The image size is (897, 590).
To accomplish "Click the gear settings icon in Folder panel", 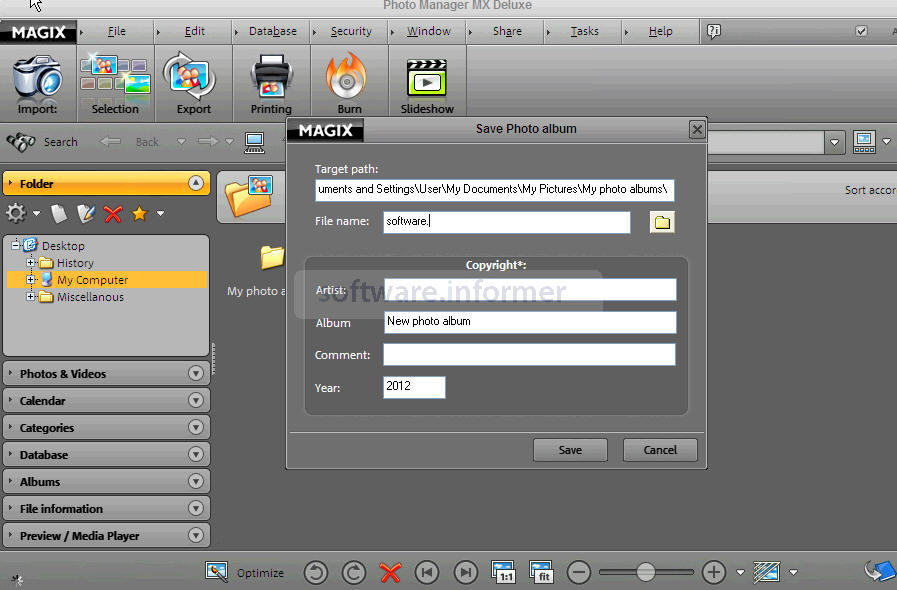I will 16,213.
